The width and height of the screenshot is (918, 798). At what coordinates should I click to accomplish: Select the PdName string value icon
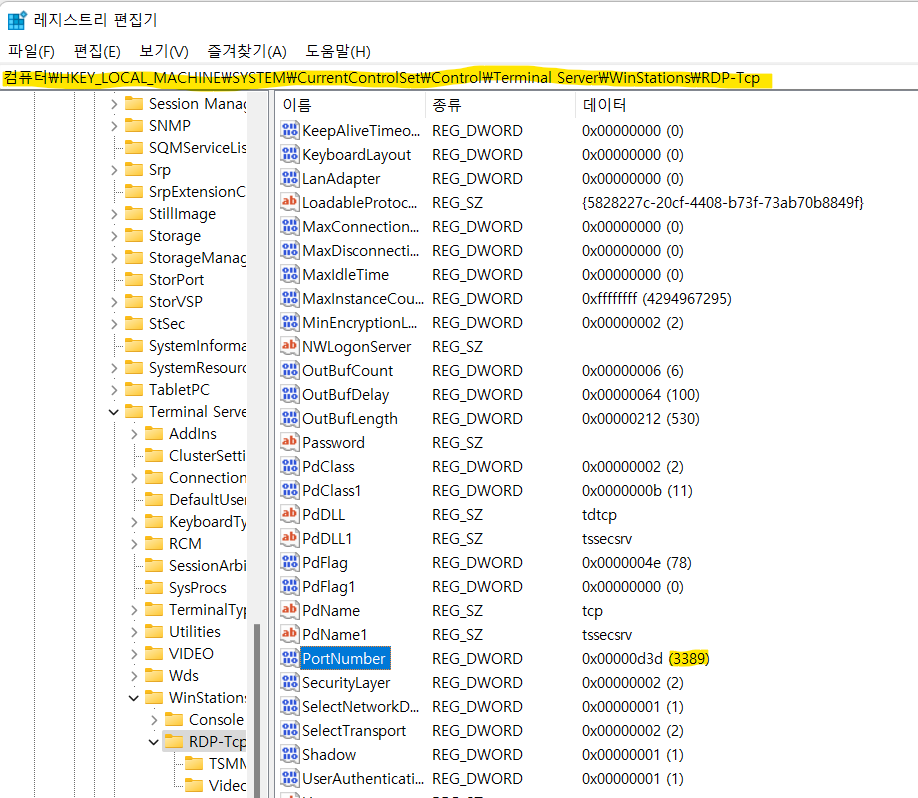[x=290, y=610]
